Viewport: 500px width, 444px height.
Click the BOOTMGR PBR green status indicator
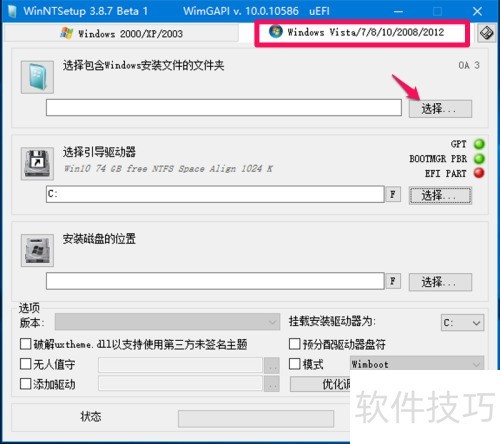coord(479,158)
